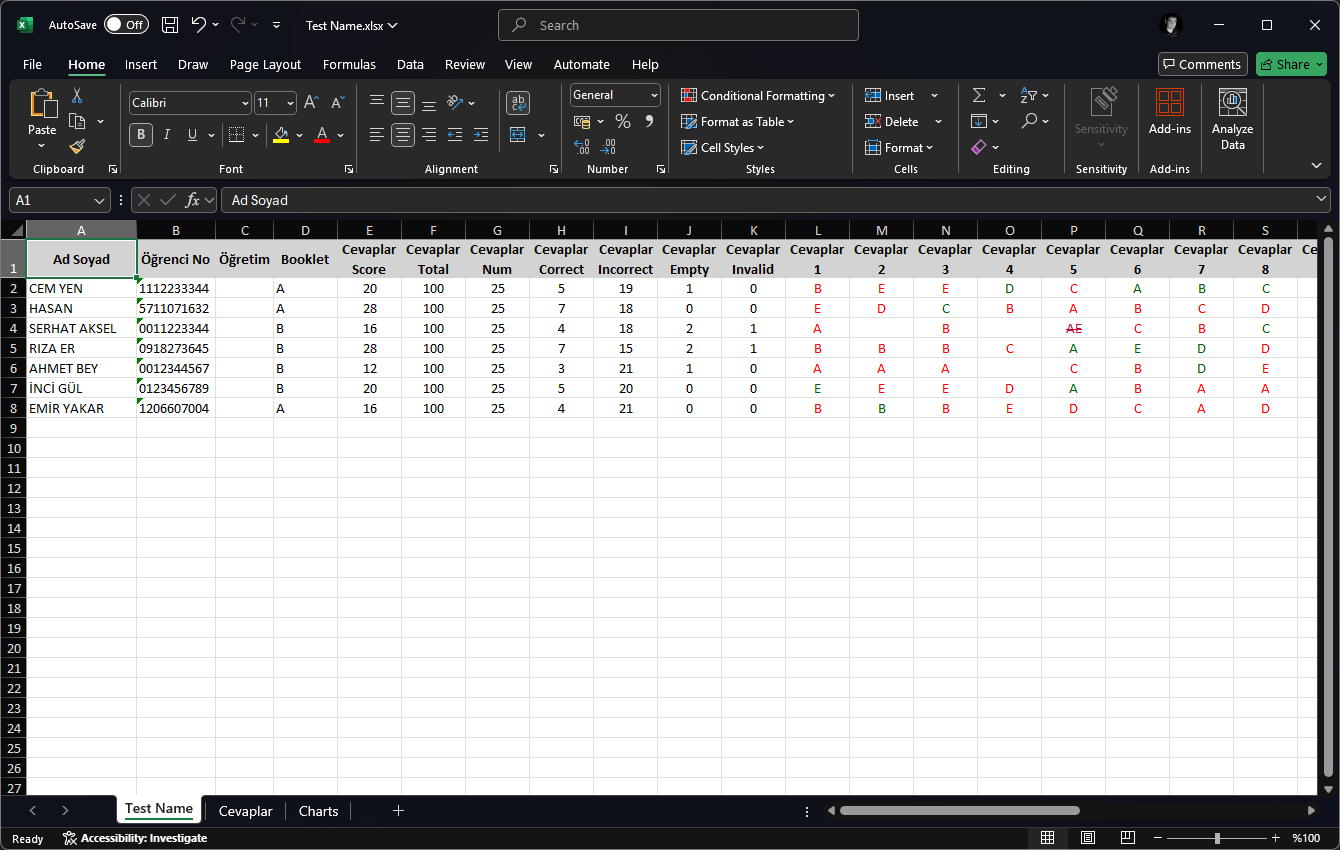Open the Comments panel
The height and width of the screenshot is (850, 1340).
point(1202,63)
